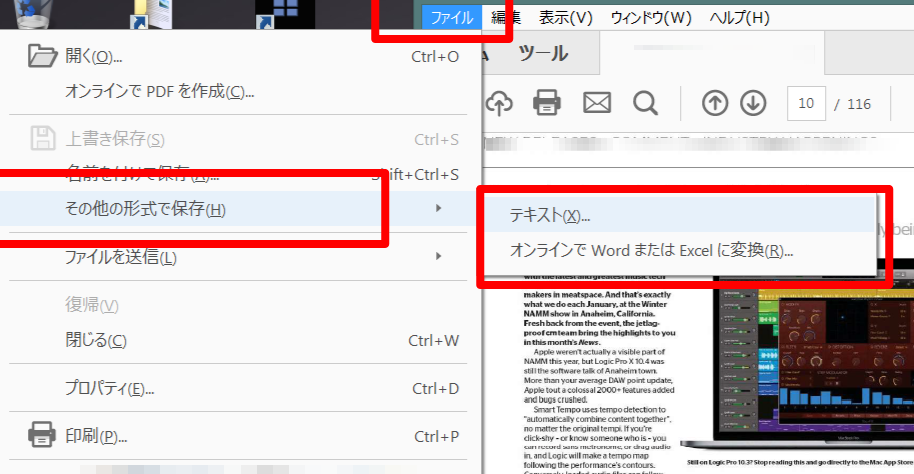The height and width of the screenshot is (474, 914).
Task: Open the 編集 menu
Action: point(505,17)
